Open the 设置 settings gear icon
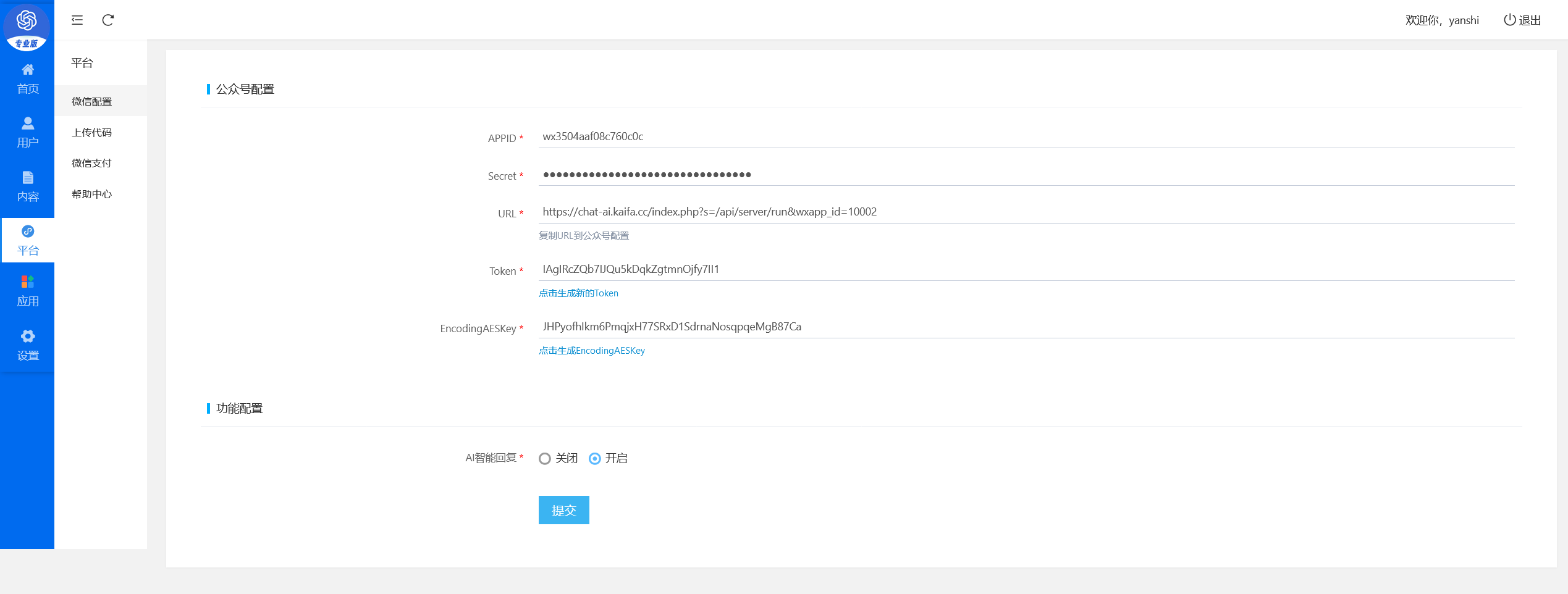Image resolution: width=1568 pixels, height=594 pixels. (28, 337)
